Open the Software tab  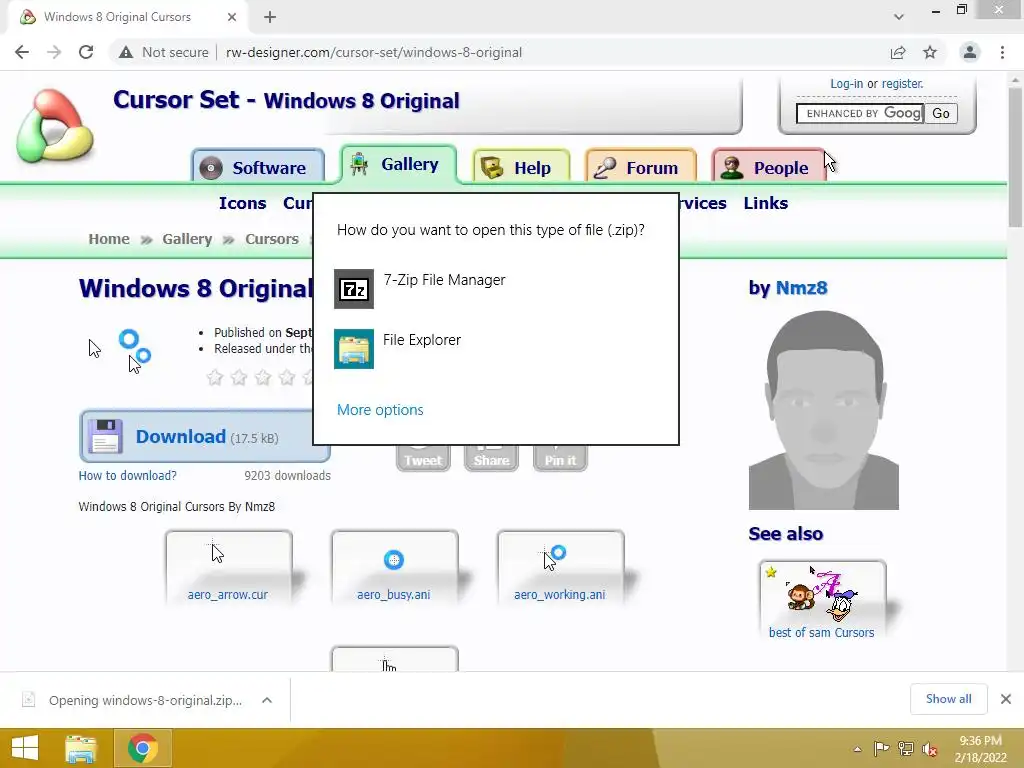point(258,167)
